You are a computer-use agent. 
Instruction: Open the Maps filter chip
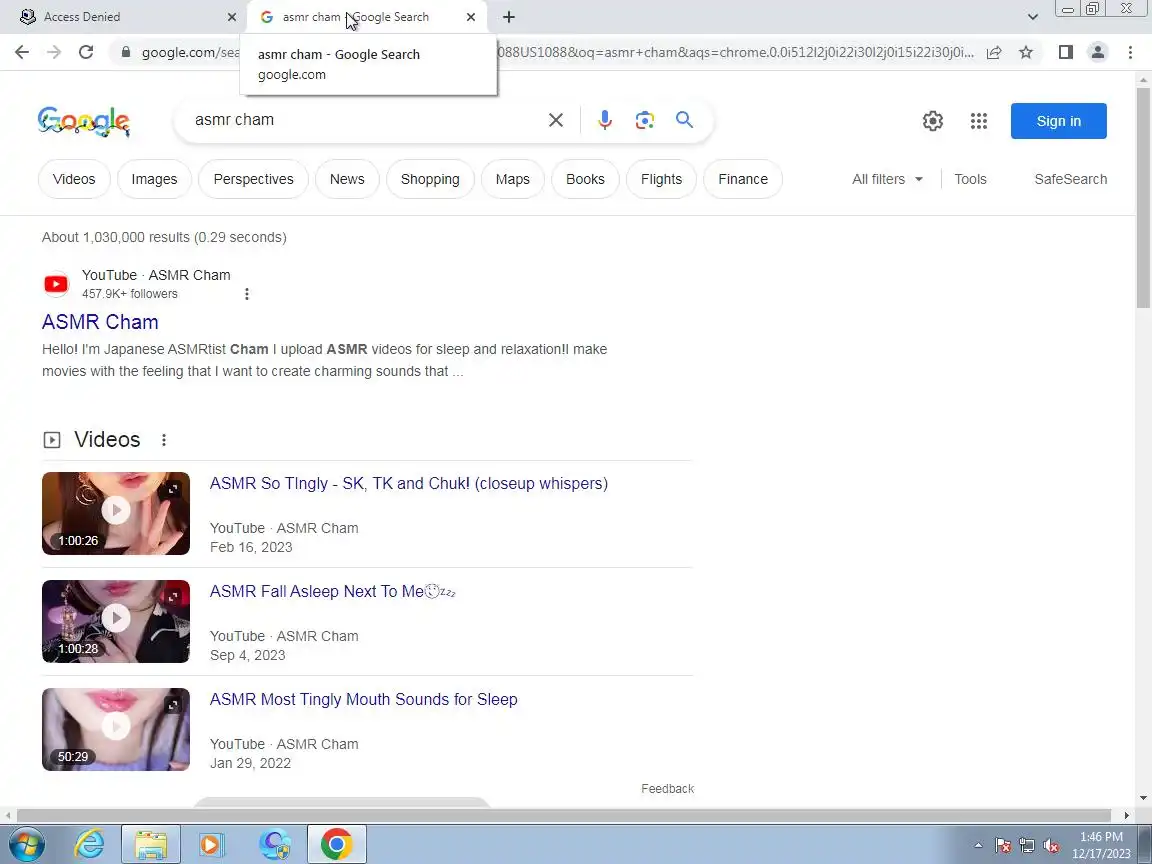(513, 179)
